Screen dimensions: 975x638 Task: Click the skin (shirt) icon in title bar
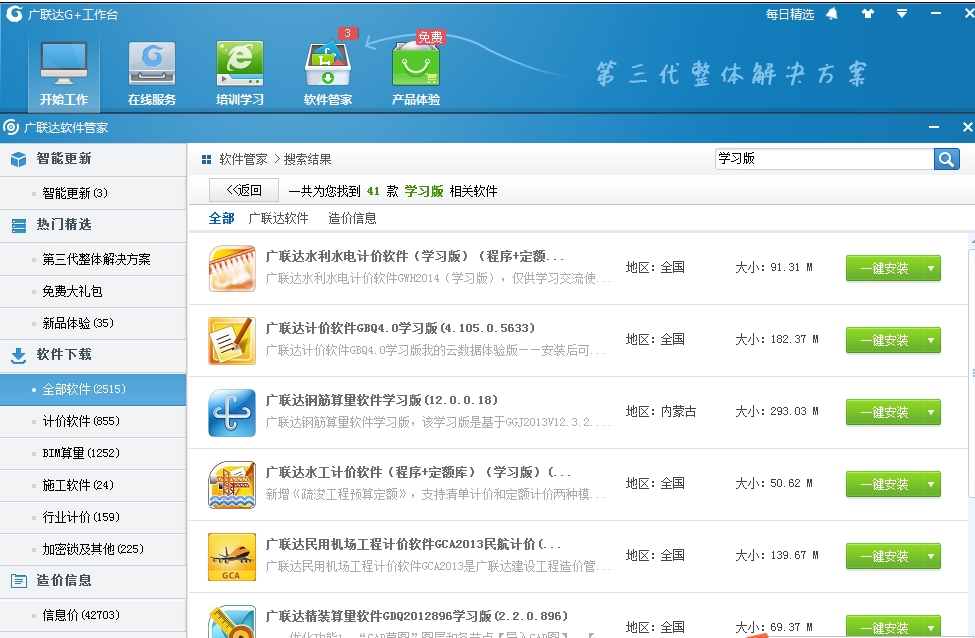(x=867, y=14)
